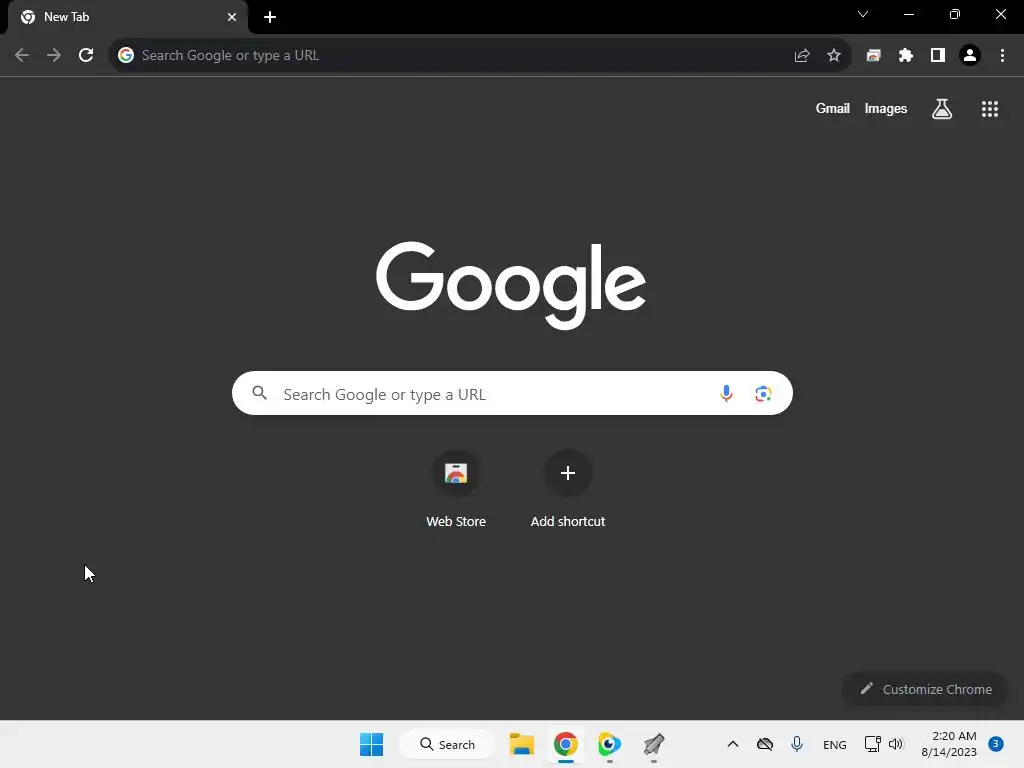Open Google Images link
This screenshot has height=768, width=1024.
click(886, 108)
